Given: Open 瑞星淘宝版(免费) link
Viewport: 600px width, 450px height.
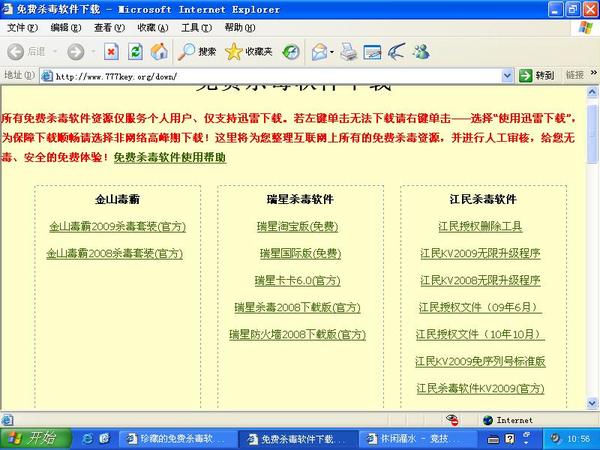Looking at the screenshot, I should click(x=298, y=226).
